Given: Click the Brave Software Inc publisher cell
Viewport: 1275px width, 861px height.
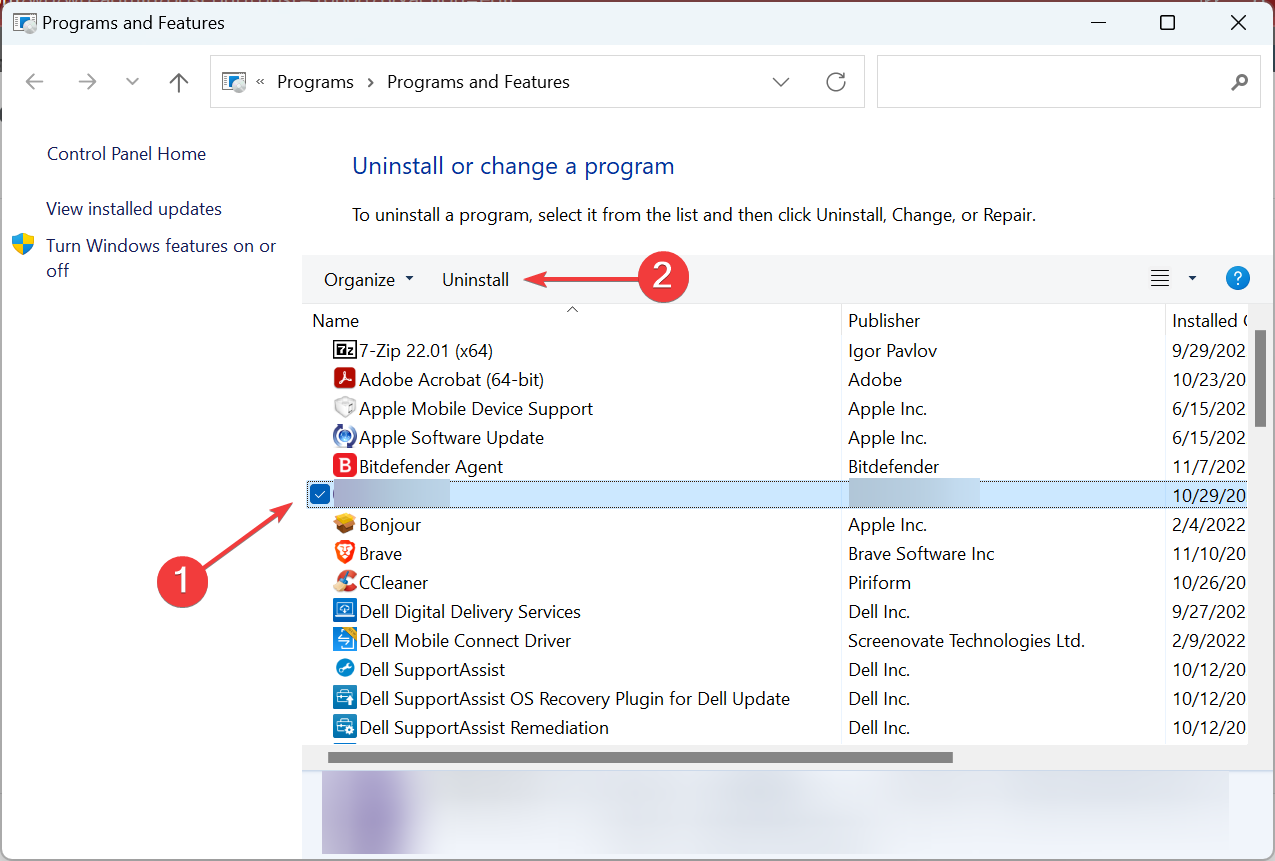Looking at the screenshot, I should [921, 553].
